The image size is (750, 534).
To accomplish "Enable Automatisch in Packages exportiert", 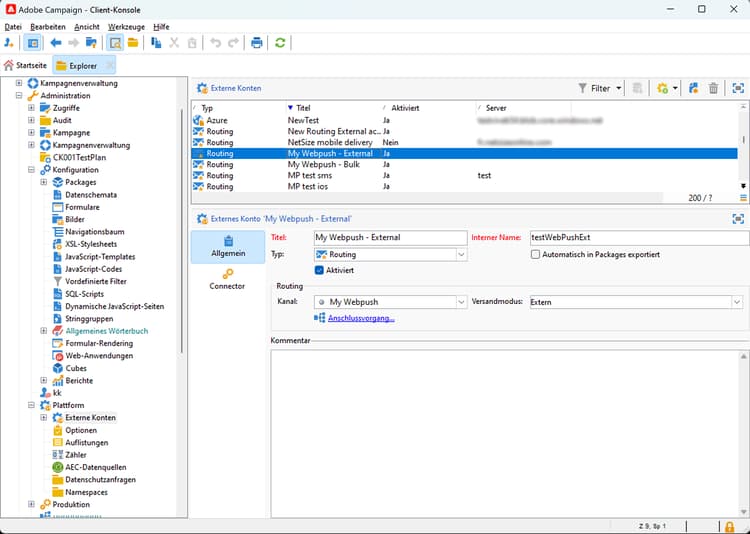I will tap(536, 255).
